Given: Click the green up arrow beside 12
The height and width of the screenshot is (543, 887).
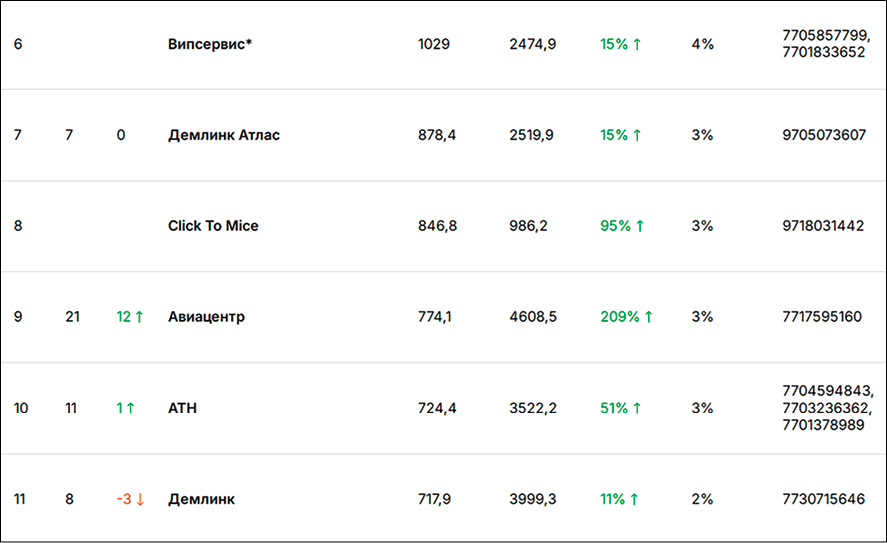Looking at the screenshot, I should pos(139,317).
